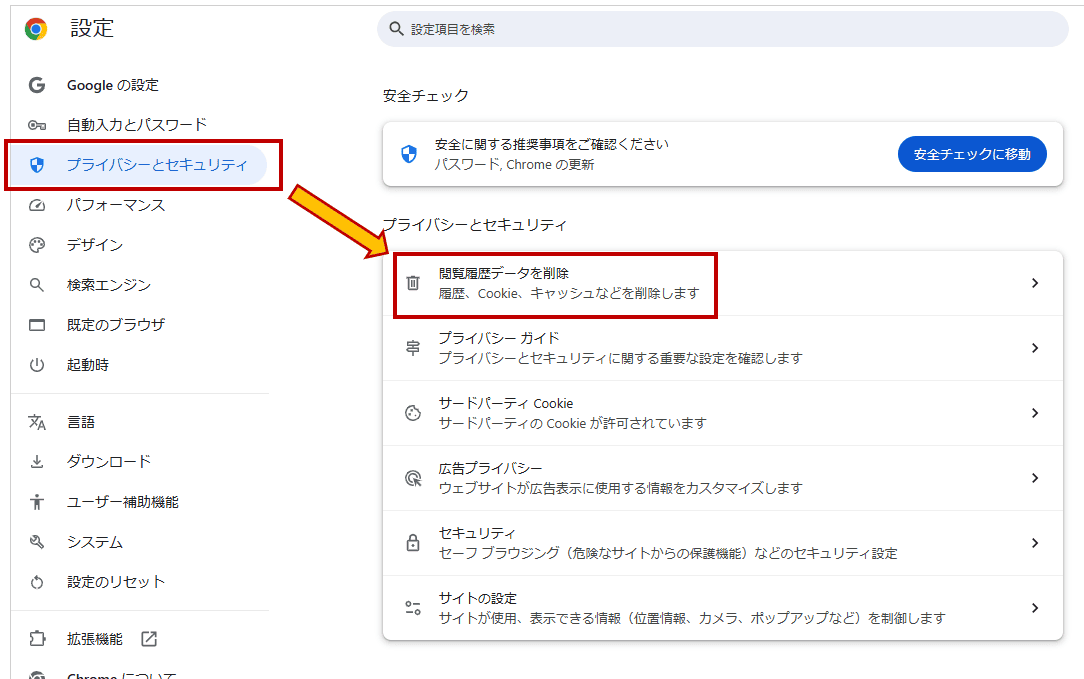Click the サードパーティ Cookie icon
Image resolution: width=1084 pixels, height=679 pixels.
tap(413, 413)
